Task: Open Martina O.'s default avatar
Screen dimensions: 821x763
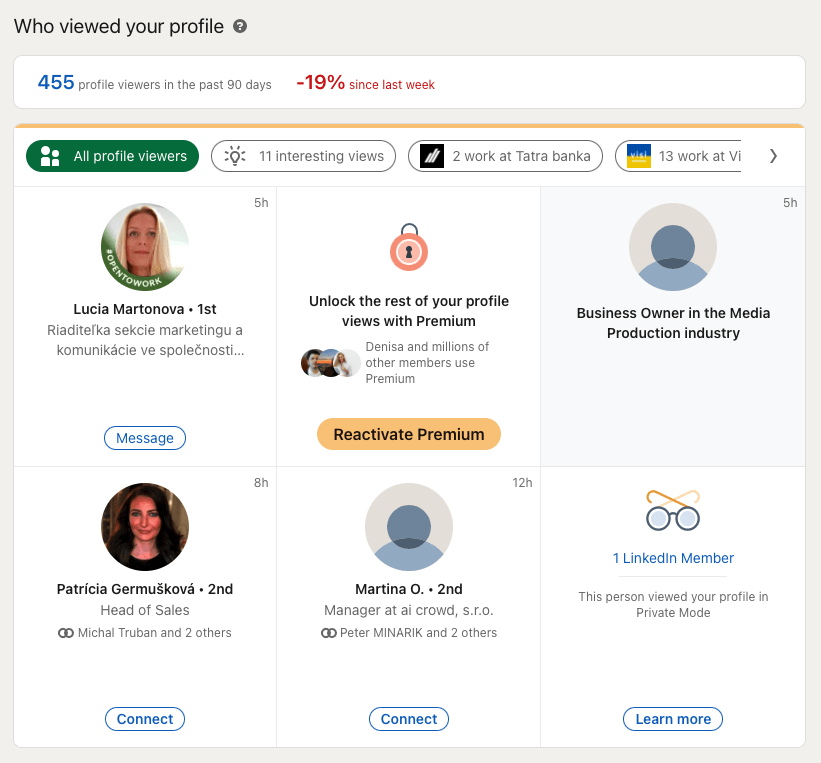Action: (409, 527)
